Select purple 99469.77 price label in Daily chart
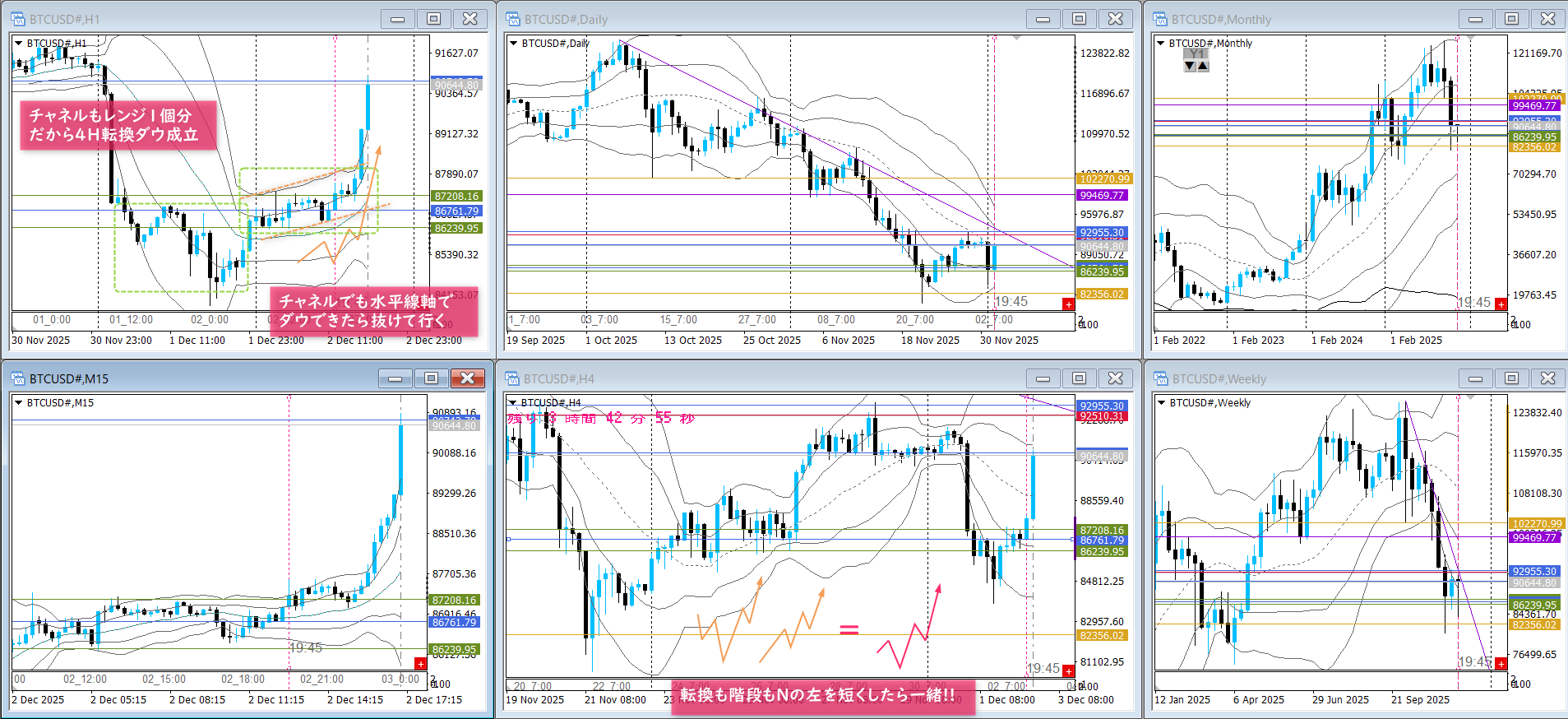This screenshot has height=719, width=1568. 1103,195
